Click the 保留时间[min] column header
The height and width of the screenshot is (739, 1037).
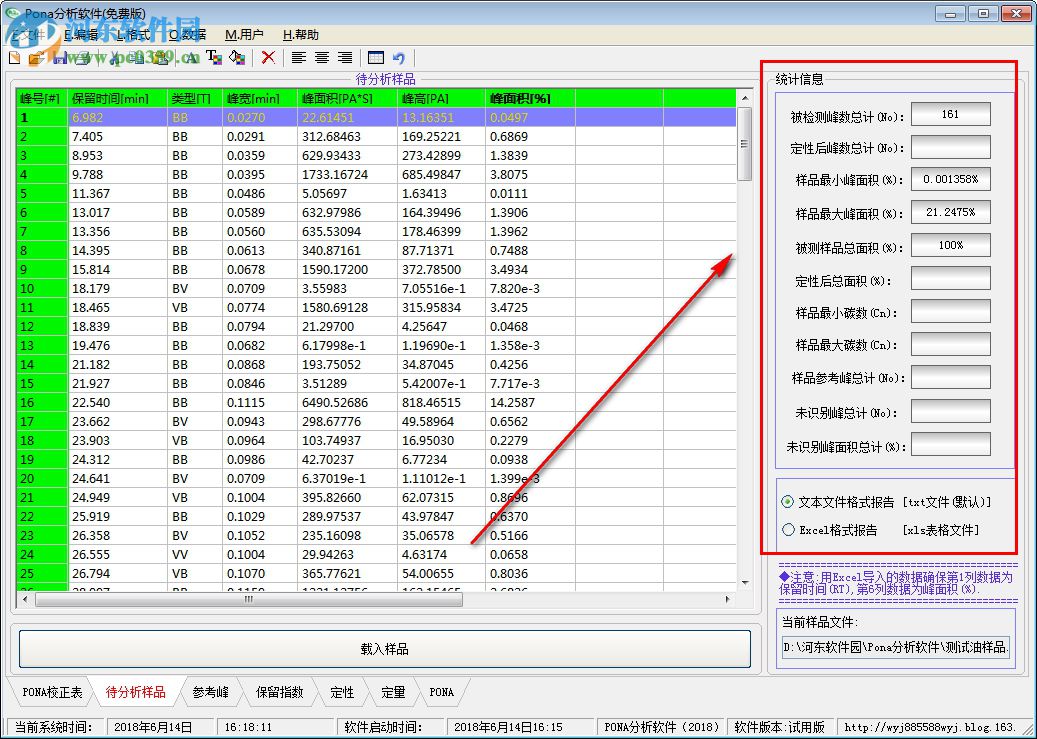tap(118, 99)
